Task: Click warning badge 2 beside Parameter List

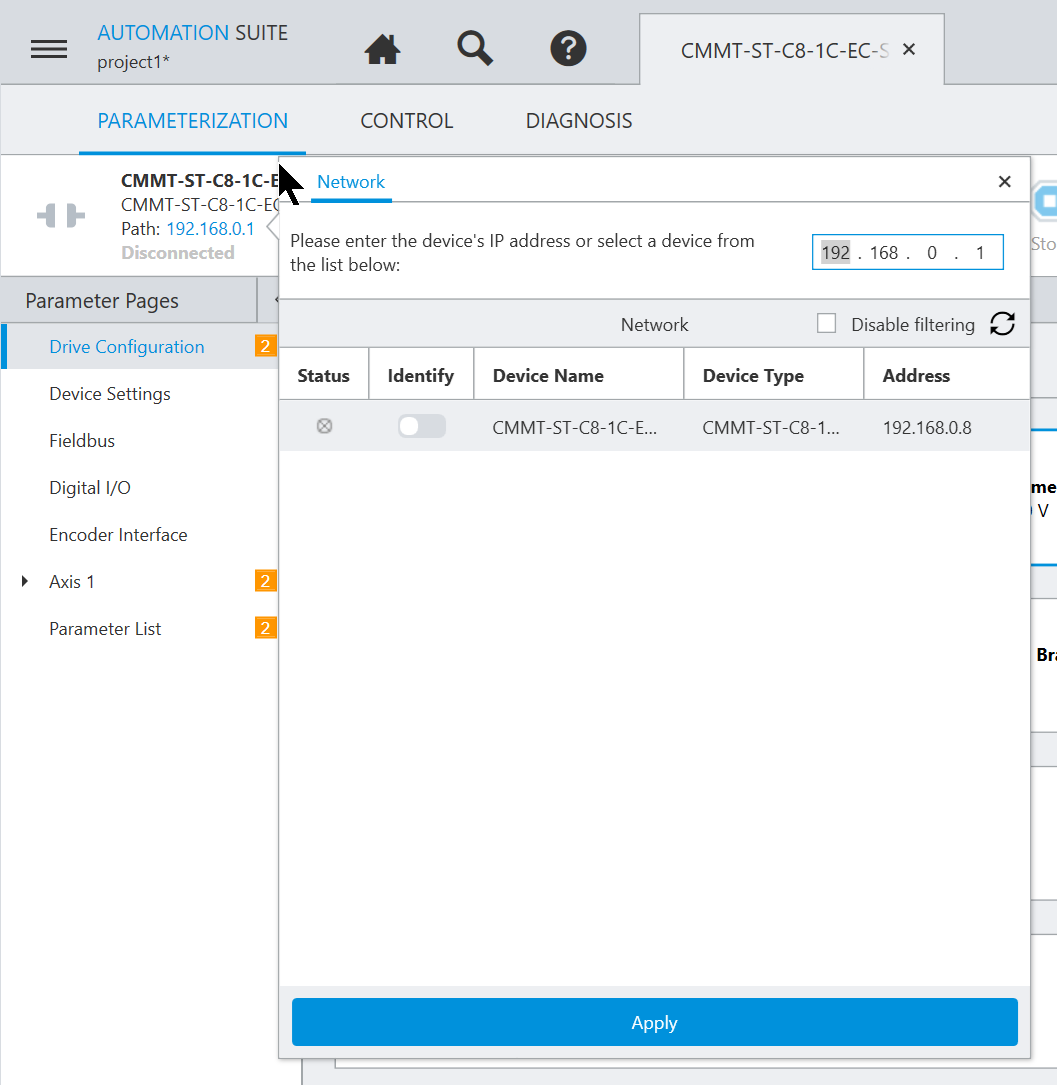Action: (x=266, y=628)
